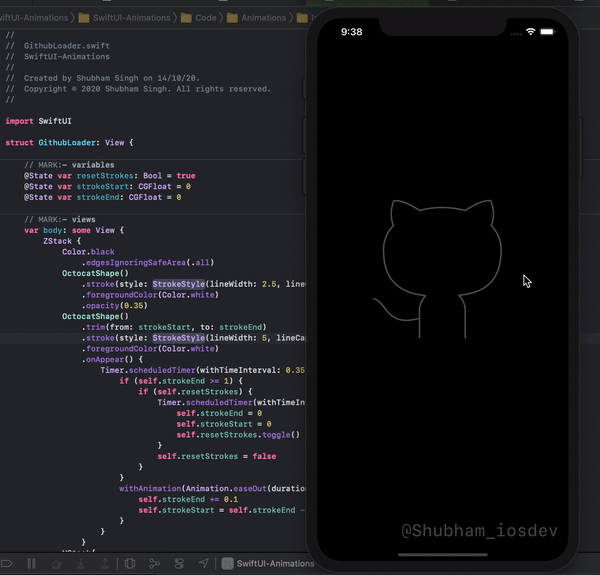Click the simulator Wi-Fi status icon

coord(530,31)
